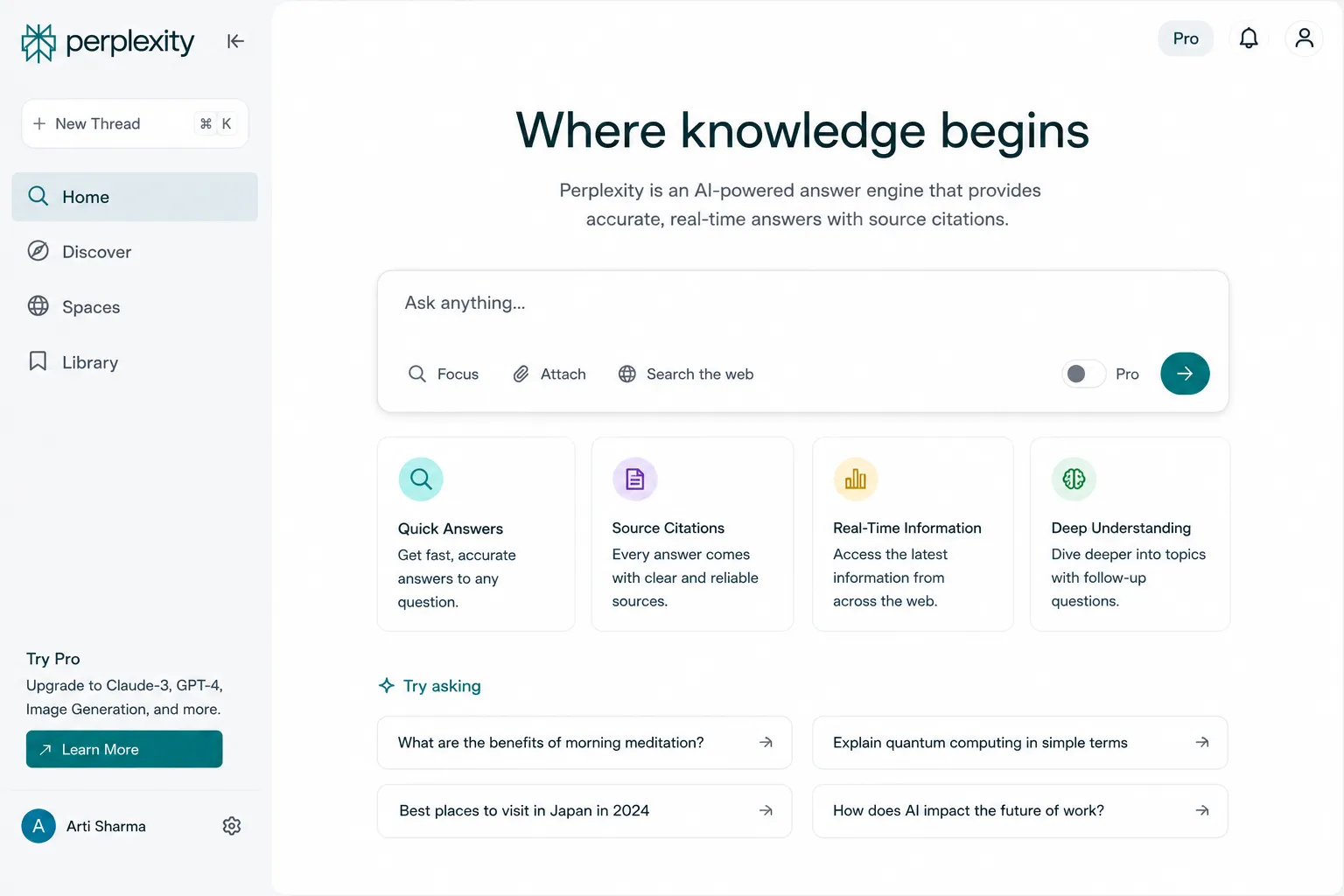1344x896 pixels.
Task: Click the Deep Understanding brain icon
Action: 1074,479
